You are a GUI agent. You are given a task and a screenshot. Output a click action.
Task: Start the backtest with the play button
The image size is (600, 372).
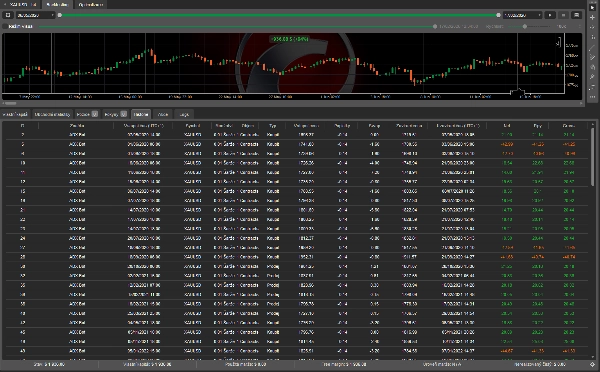pyautogui.click(x=550, y=15)
